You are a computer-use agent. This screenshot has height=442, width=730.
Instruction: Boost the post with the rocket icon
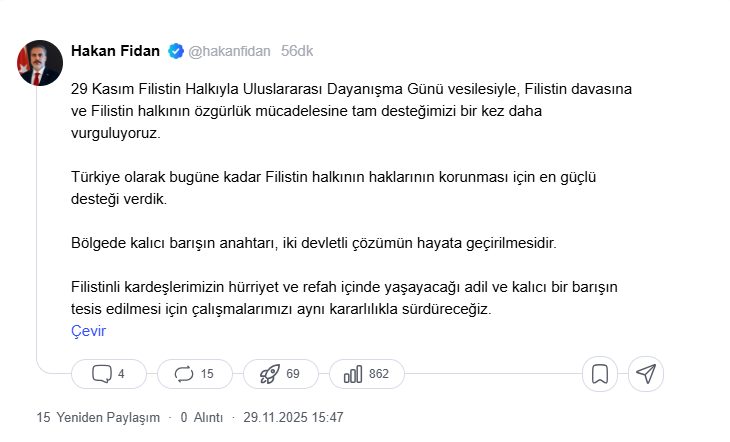(269, 374)
